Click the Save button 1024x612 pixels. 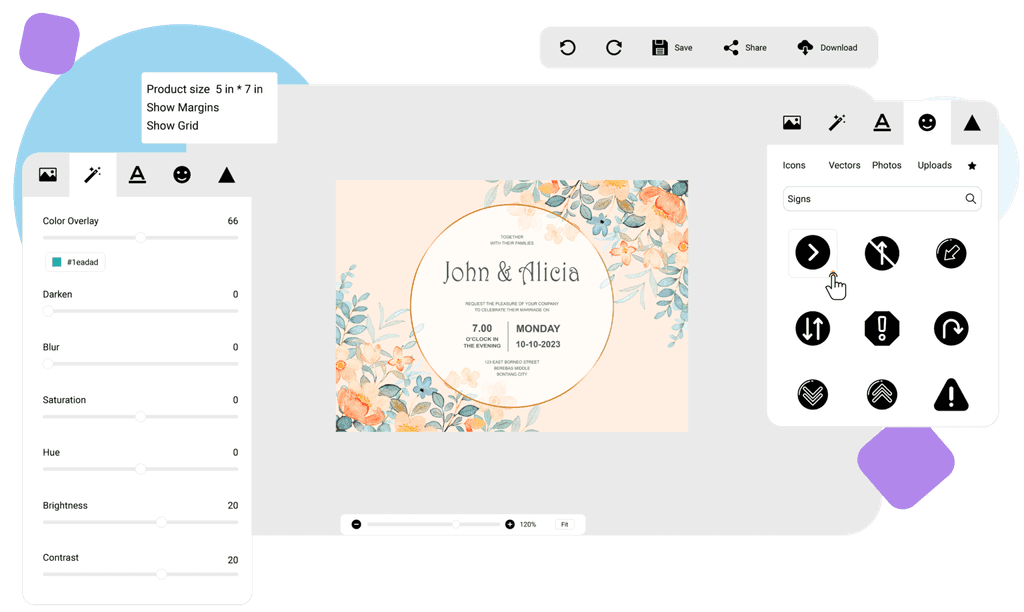672,47
